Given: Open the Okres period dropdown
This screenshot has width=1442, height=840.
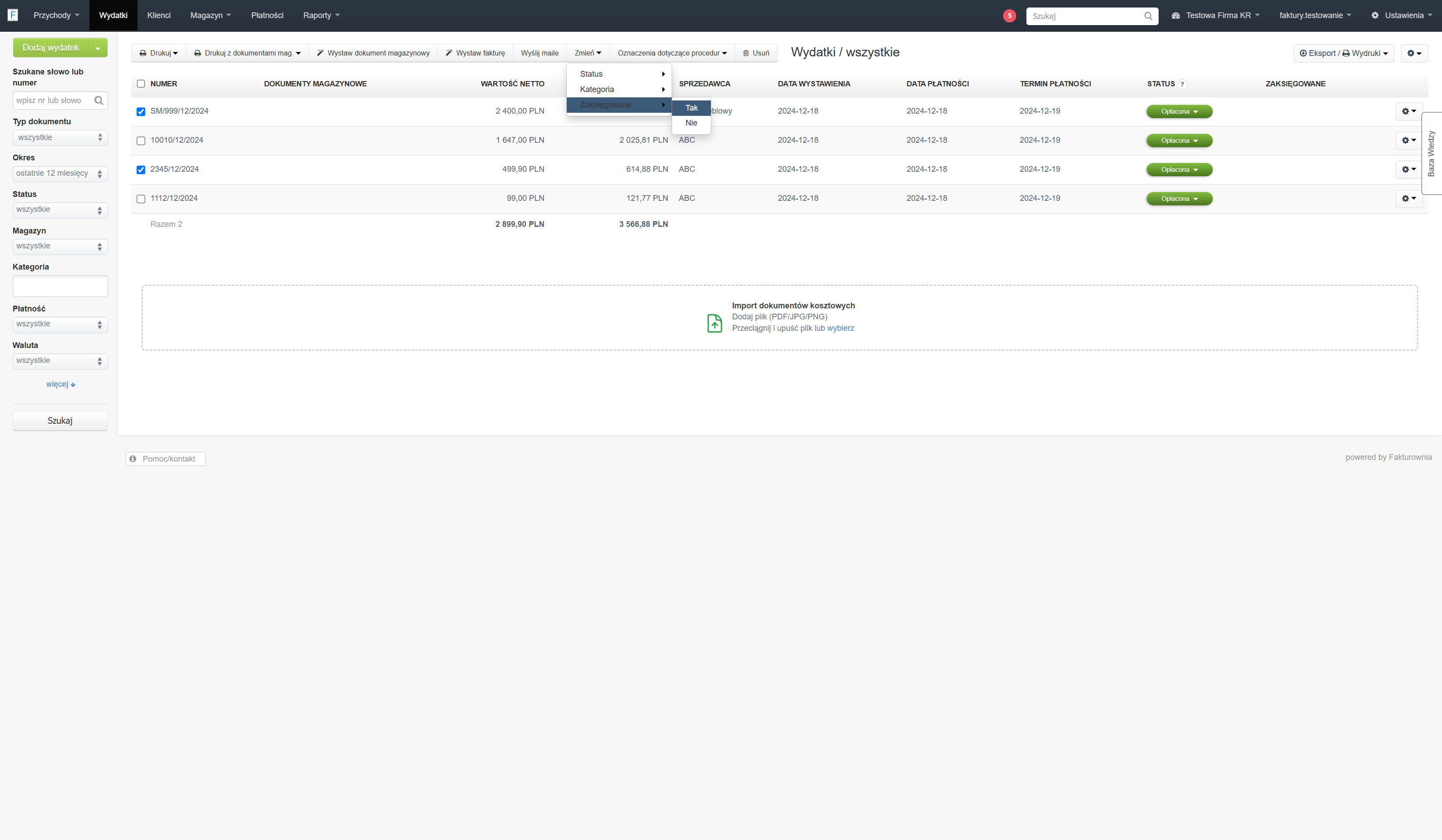Looking at the screenshot, I should point(60,174).
